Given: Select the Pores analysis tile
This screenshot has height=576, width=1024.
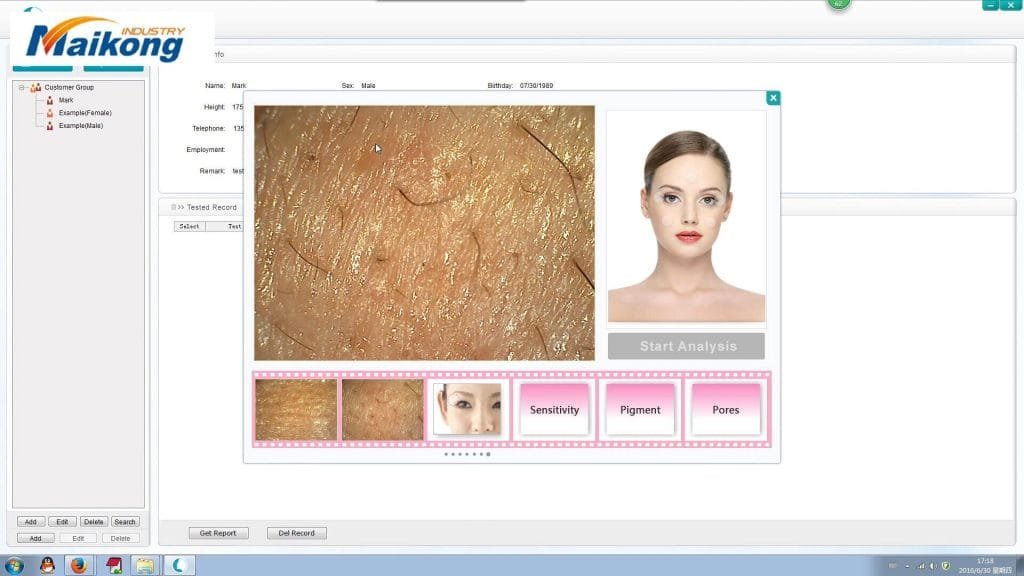Looking at the screenshot, I should tap(726, 409).
